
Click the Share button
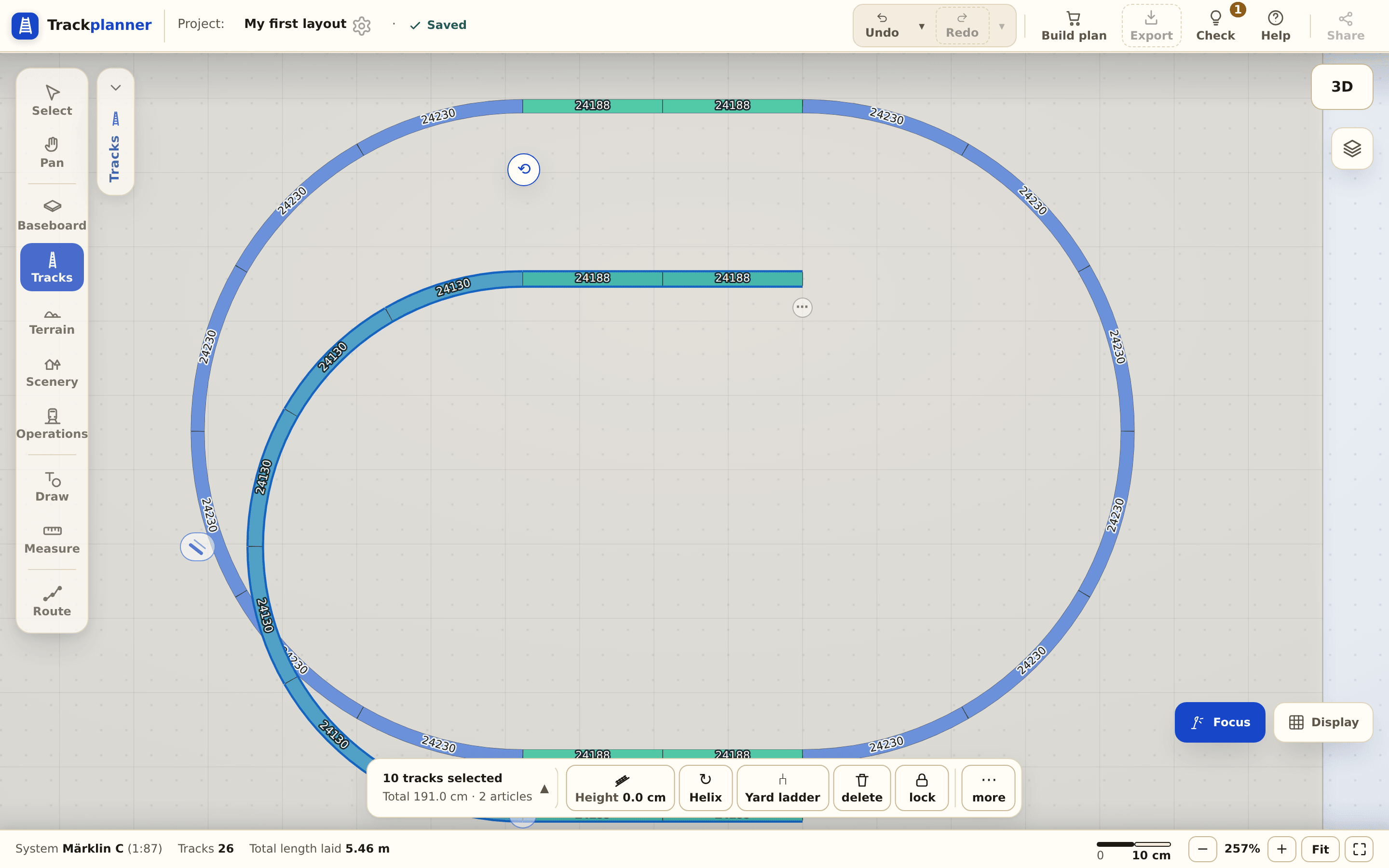click(1346, 26)
